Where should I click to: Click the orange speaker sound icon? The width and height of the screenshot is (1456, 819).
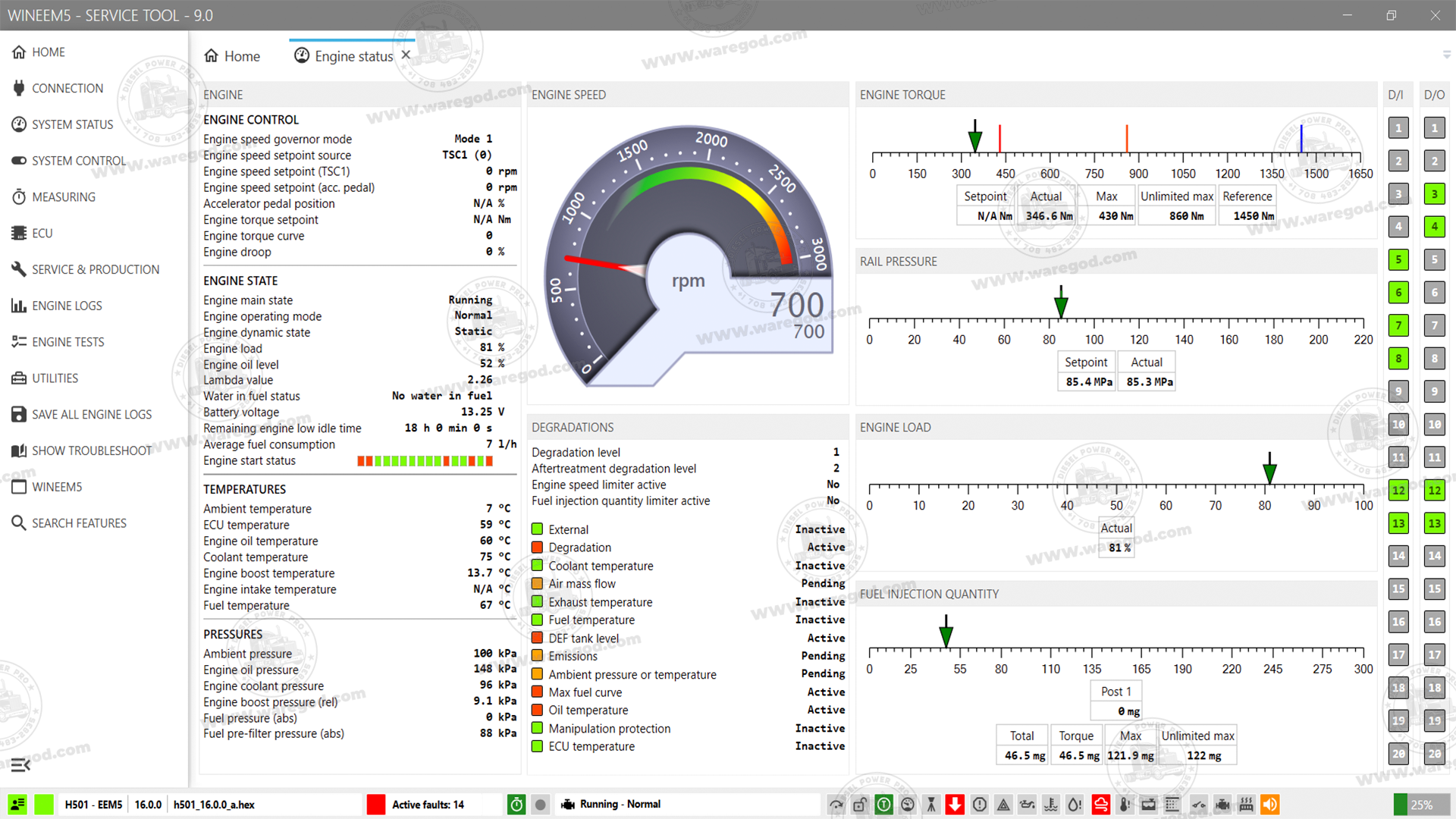[1269, 805]
